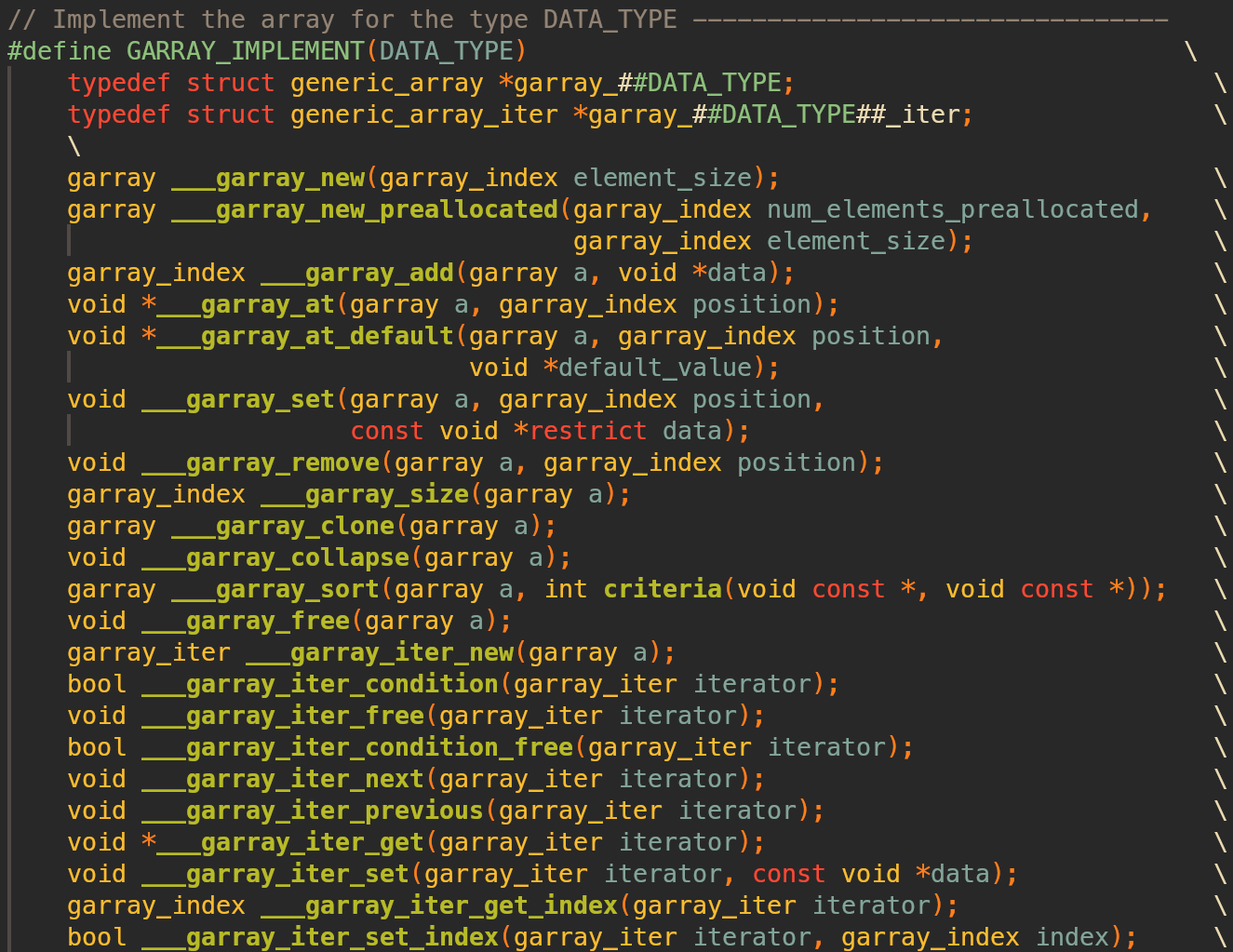Viewport: 1233px width, 952px height.
Task: Select the ___garray_new function name
Action: [x=268, y=178]
